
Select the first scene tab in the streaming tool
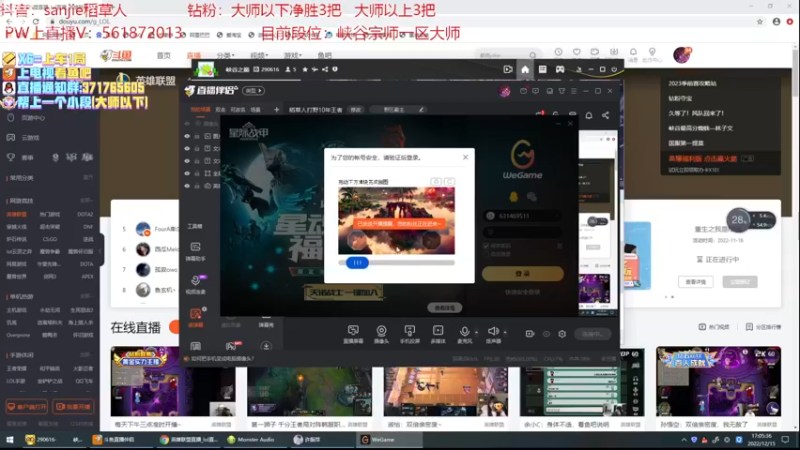tap(200, 110)
